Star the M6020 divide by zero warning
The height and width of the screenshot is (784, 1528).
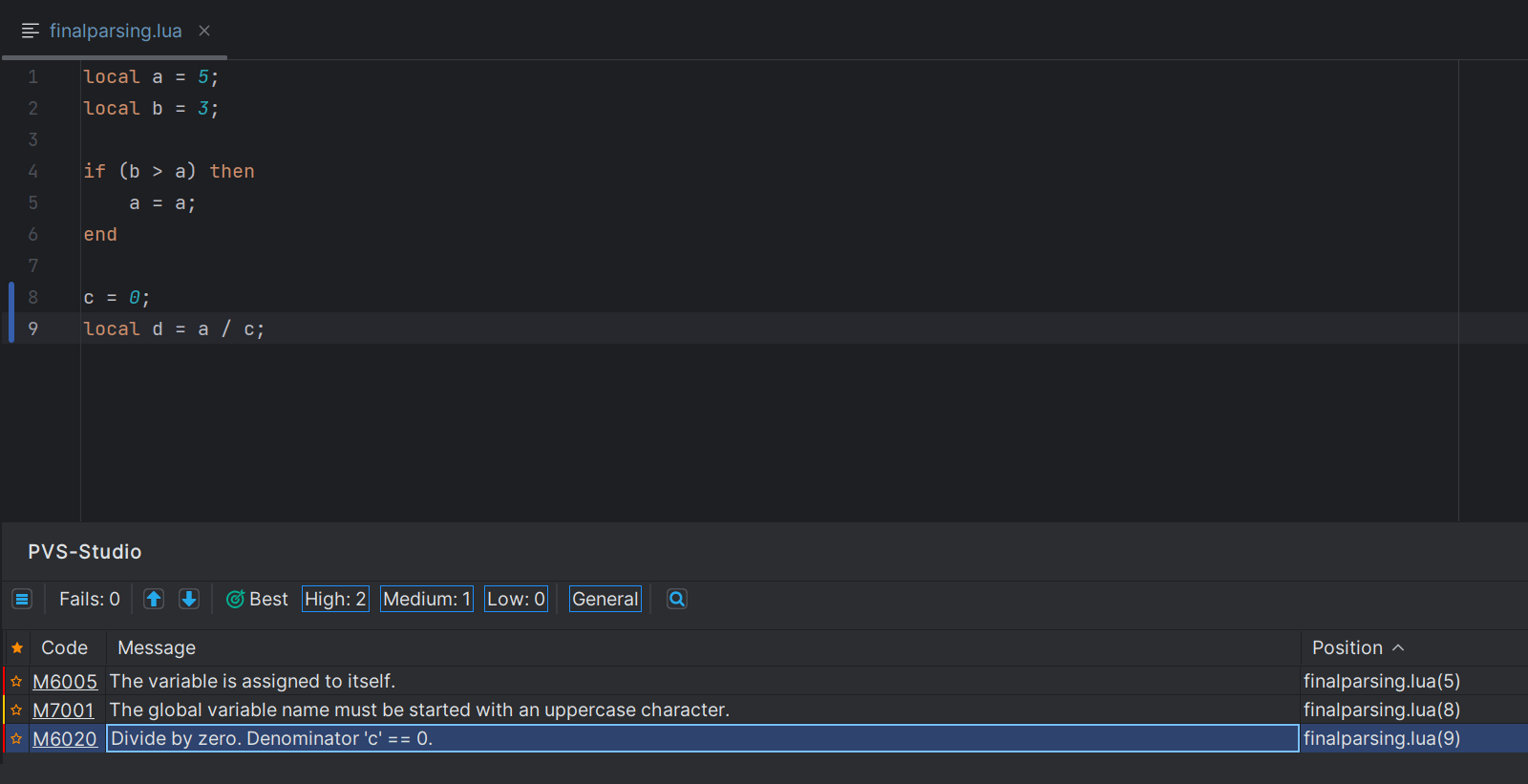(16, 738)
